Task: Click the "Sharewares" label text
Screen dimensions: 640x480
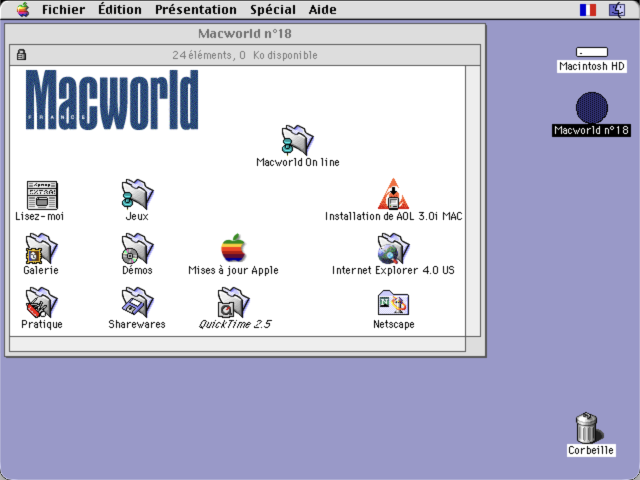Action: click(x=137, y=324)
